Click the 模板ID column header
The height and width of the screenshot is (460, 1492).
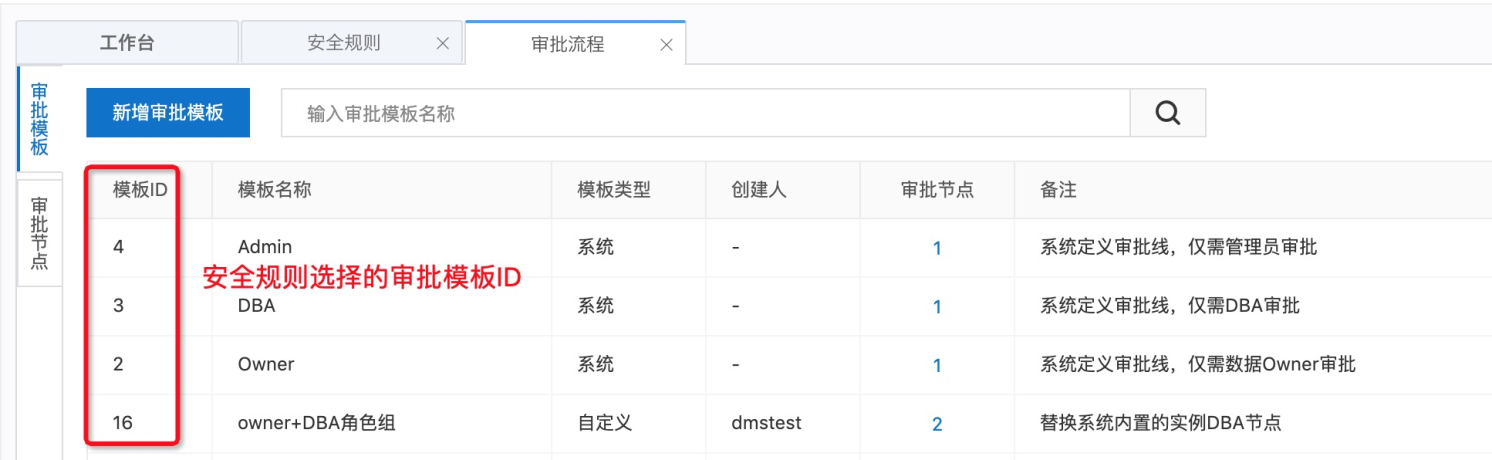140,190
